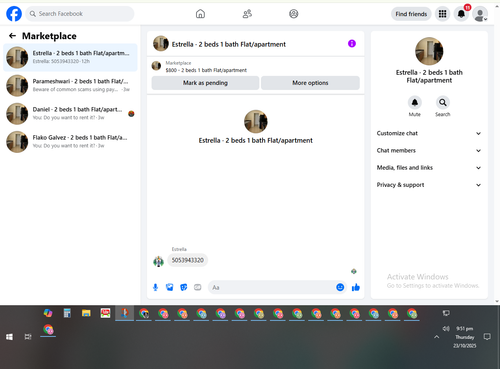
Task: Open the Parameshwari conversation
Action: click(70, 85)
